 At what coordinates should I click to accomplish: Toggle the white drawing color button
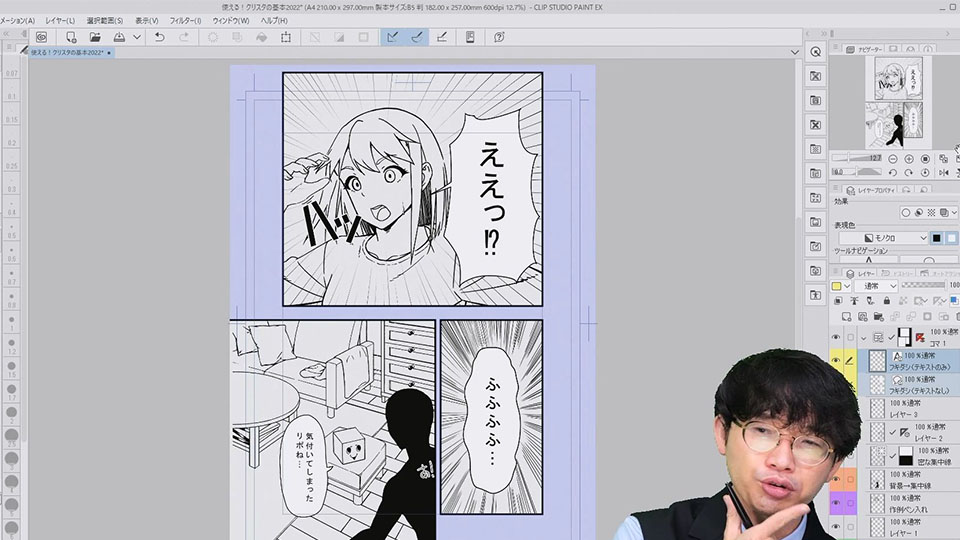point(951,238)
